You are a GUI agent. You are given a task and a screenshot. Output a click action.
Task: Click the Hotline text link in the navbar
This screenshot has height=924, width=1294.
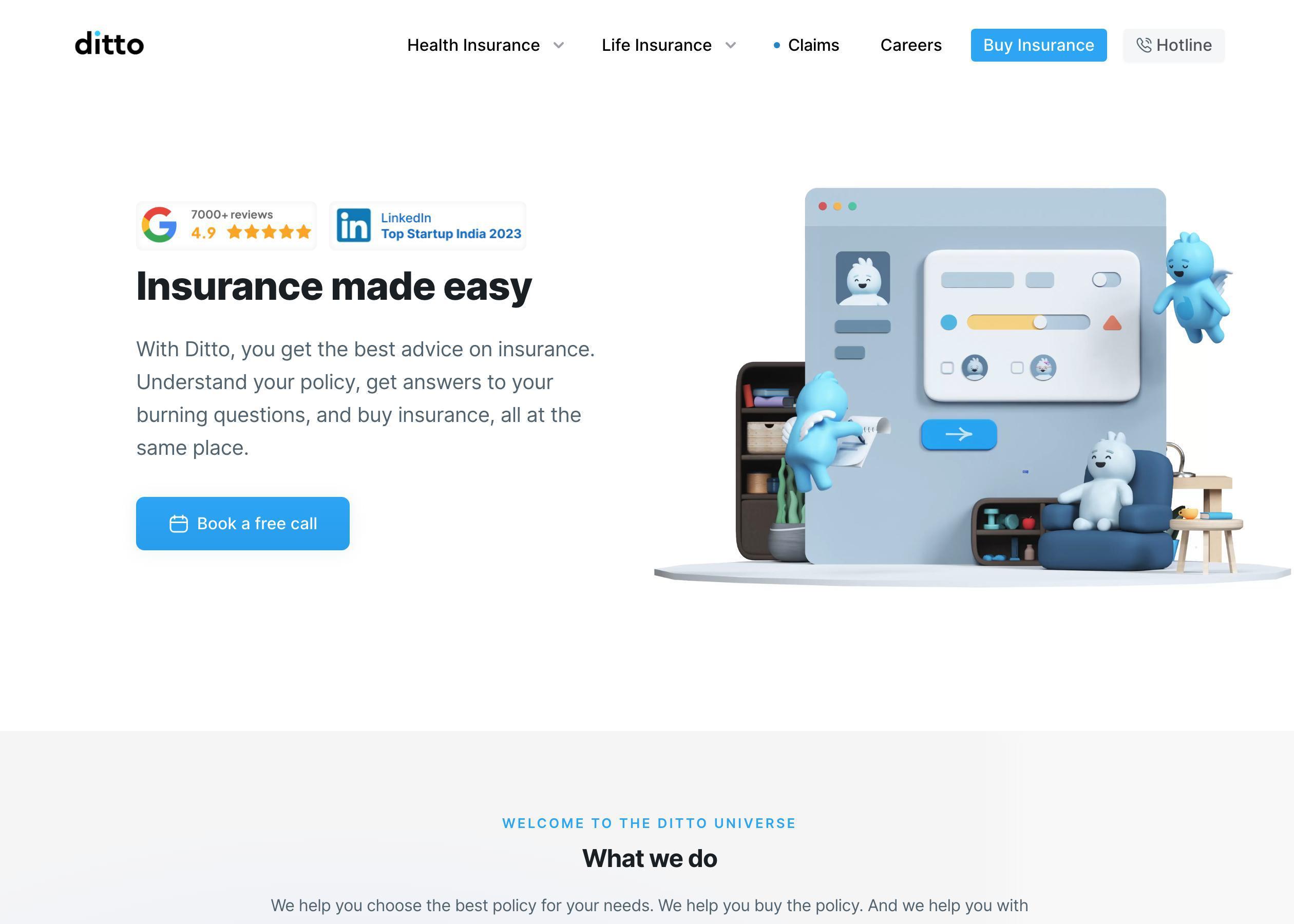click(x=1182, y=45)
